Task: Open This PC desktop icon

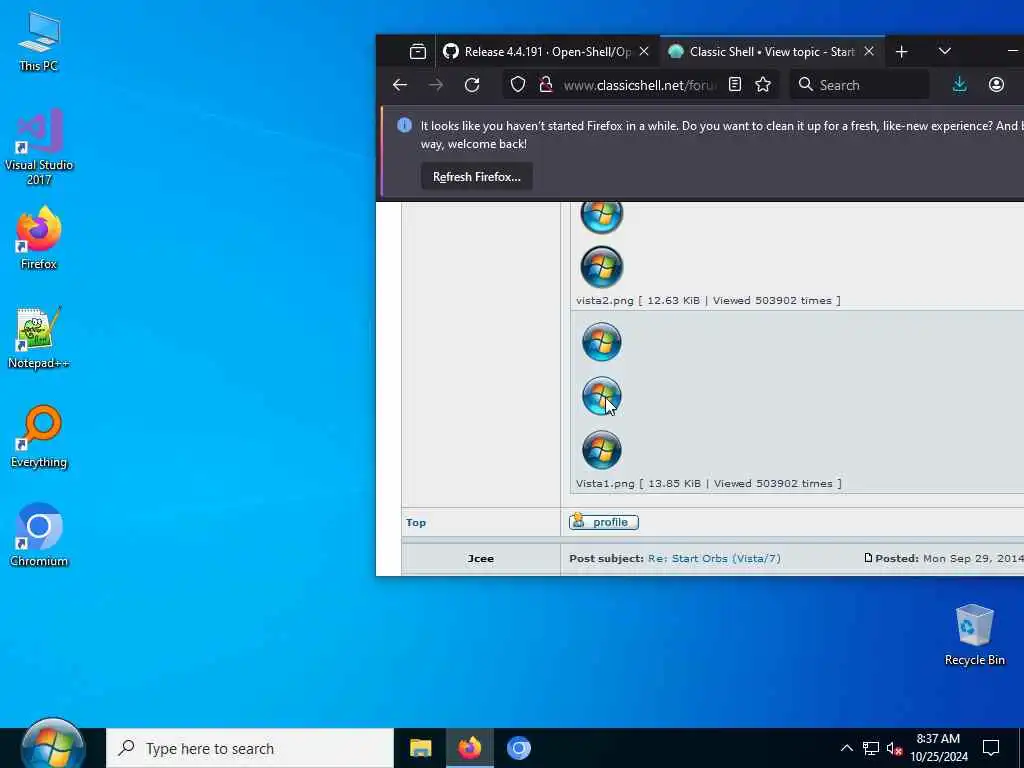Action: [x=39, y=40]
